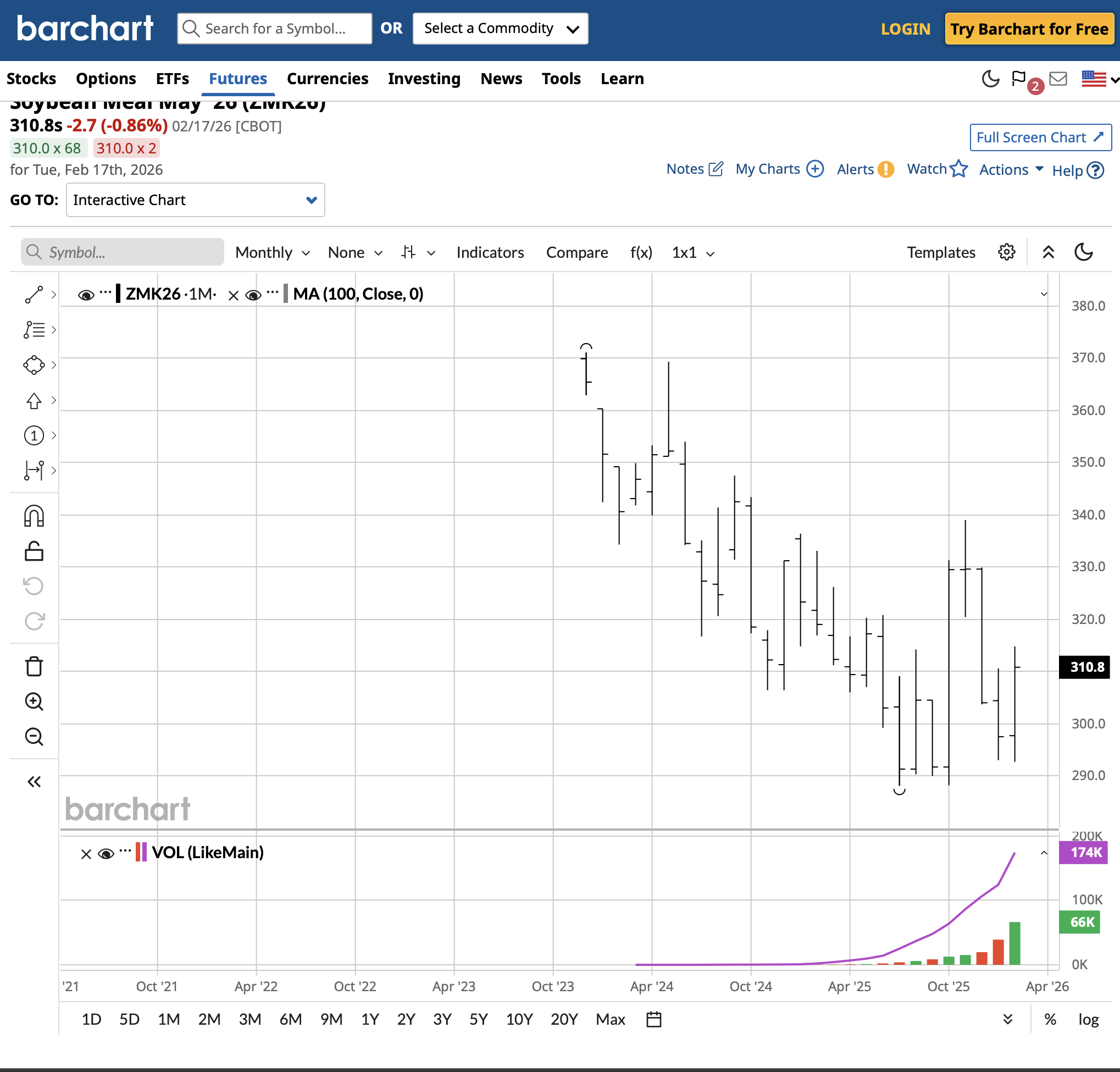Toggle VOL (LikeMain) visibility eye
The height and width of the screenshot is (1072, 1120).
pyautogui.click(x=106, y=854)
